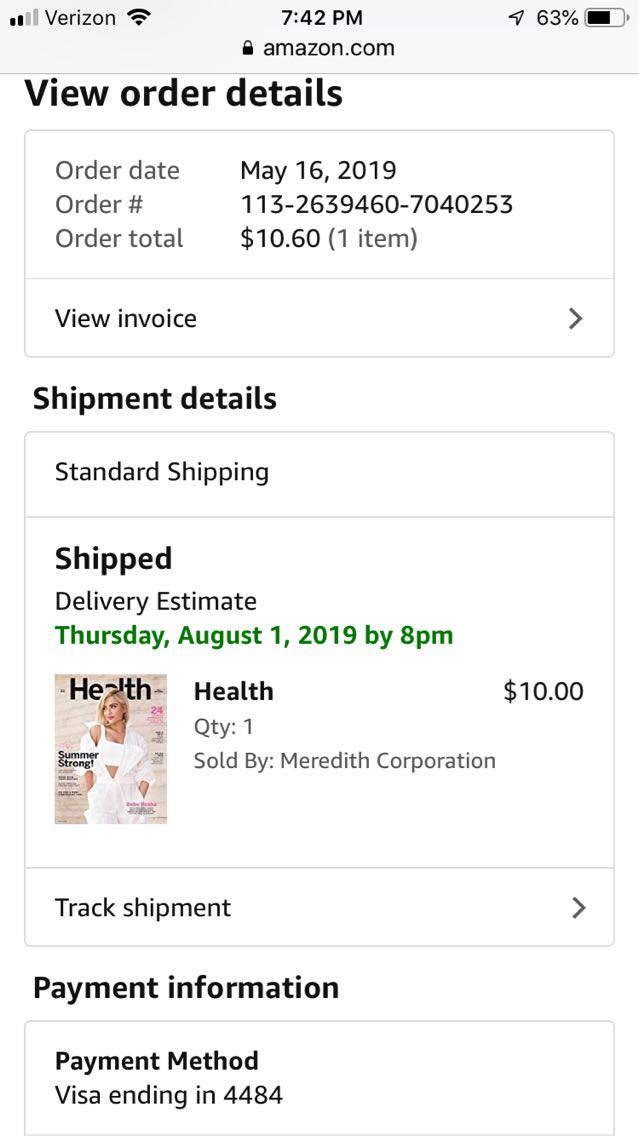639x1136 pixels.
Task: Tap the Thursday, August 1 delivery estimate
Action: click(254, 635)
